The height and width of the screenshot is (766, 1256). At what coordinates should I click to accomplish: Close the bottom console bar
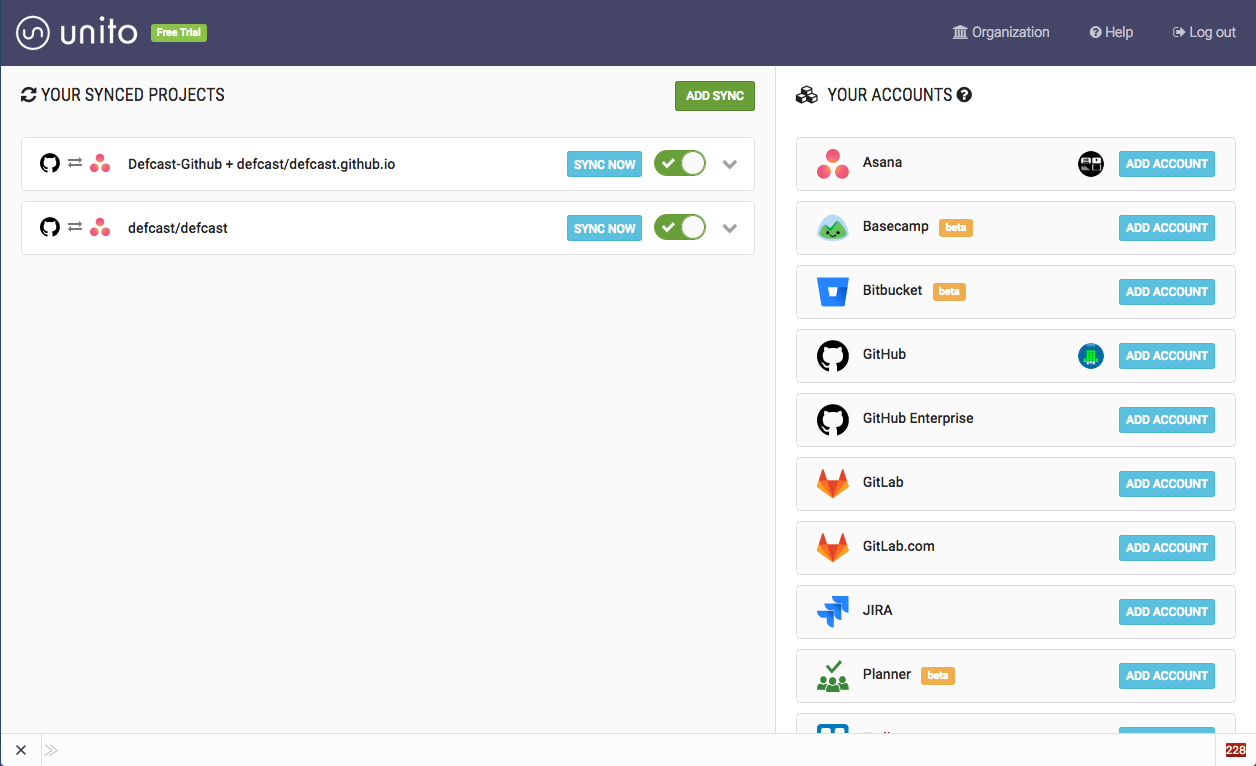[x=21, y=750]
